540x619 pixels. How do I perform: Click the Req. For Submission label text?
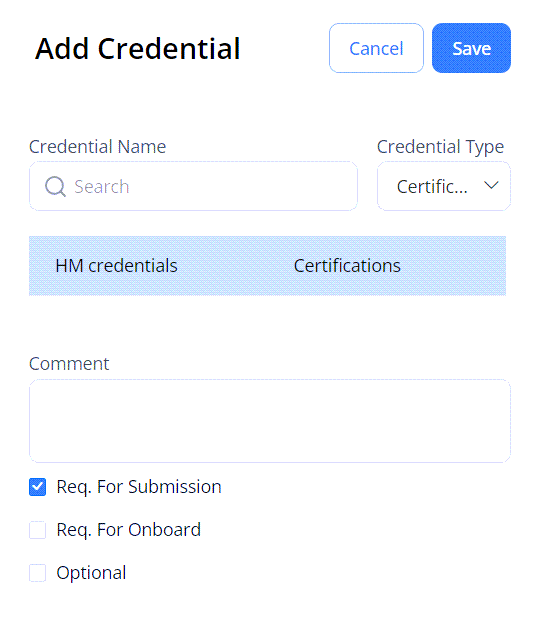pyautogui.click(x=139, y=487)
